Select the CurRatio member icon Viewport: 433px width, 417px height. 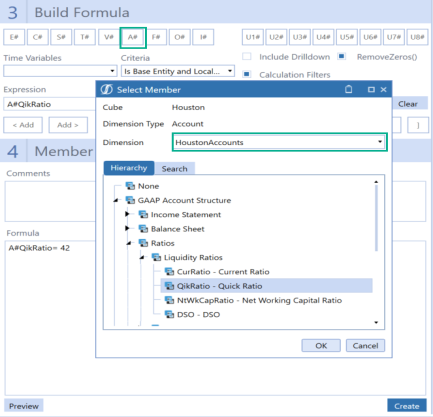[x=169, y=272]
